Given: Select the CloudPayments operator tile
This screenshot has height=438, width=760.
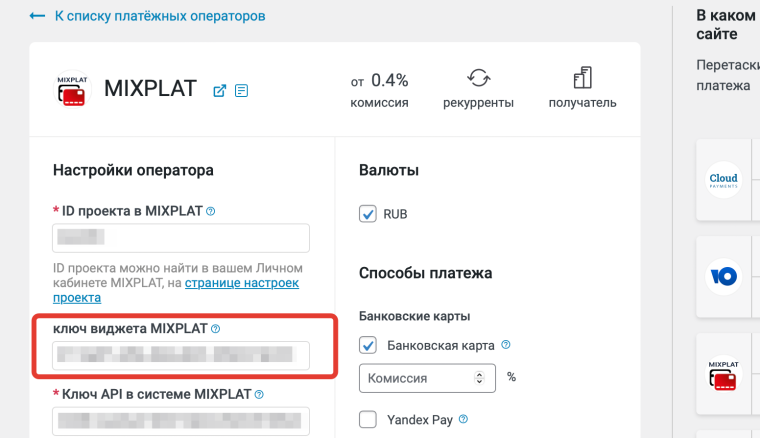Looking at the screenshot, I should tap(723, 179).
